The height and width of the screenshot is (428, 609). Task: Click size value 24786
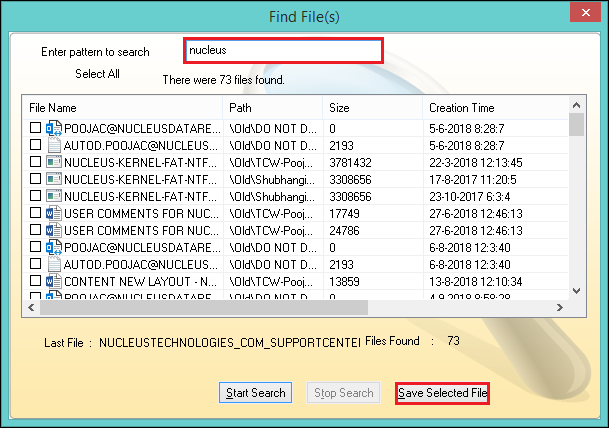coord(345,231)
